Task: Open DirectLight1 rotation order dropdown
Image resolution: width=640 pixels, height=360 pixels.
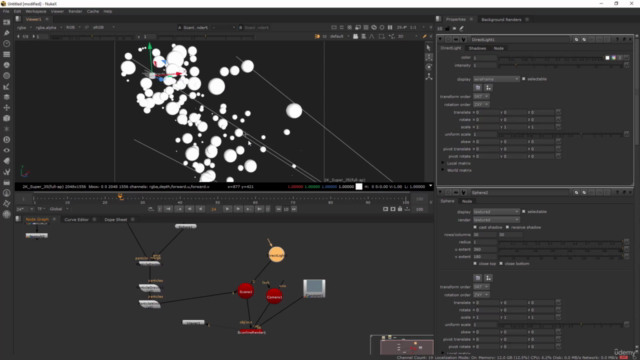Action: click(x=481, y=104)
